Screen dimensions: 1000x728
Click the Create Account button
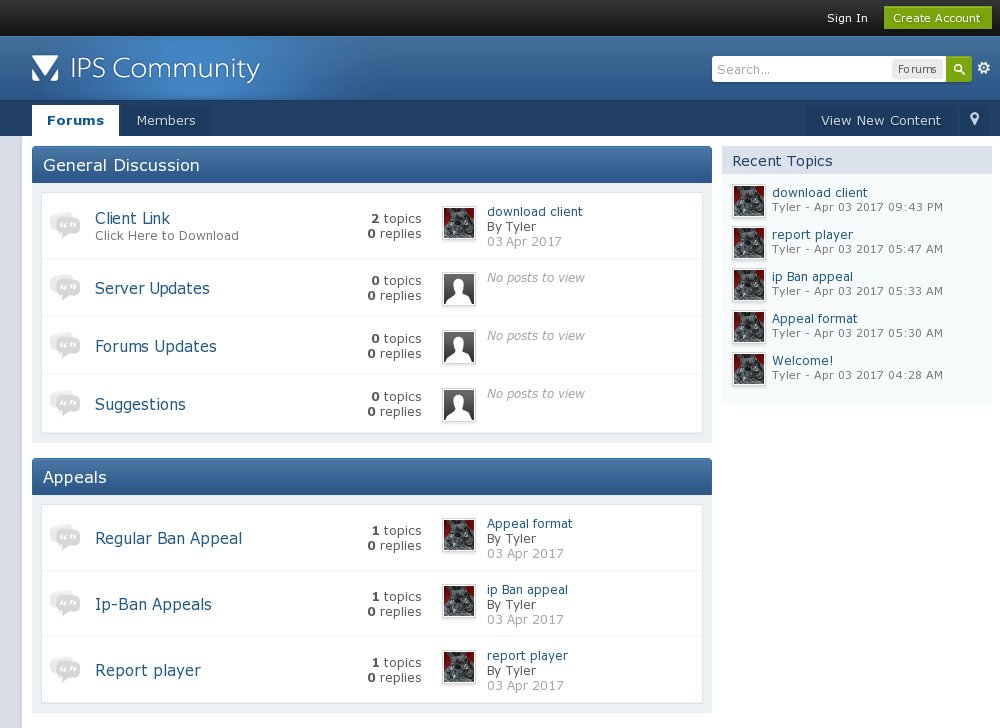click(936, 18)
